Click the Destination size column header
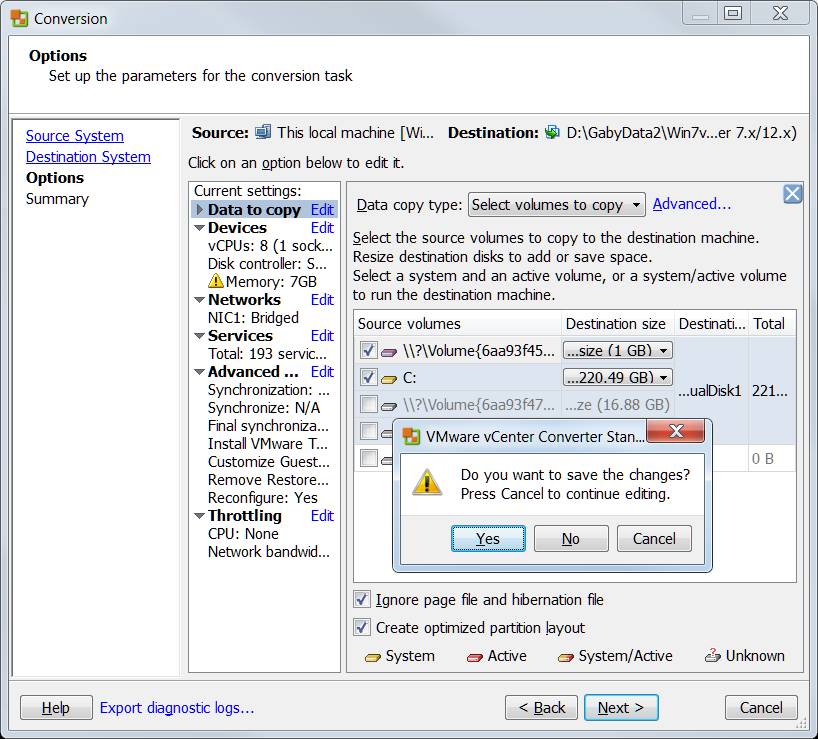This screenshot has height=739, width=818. tap(618, 324)
